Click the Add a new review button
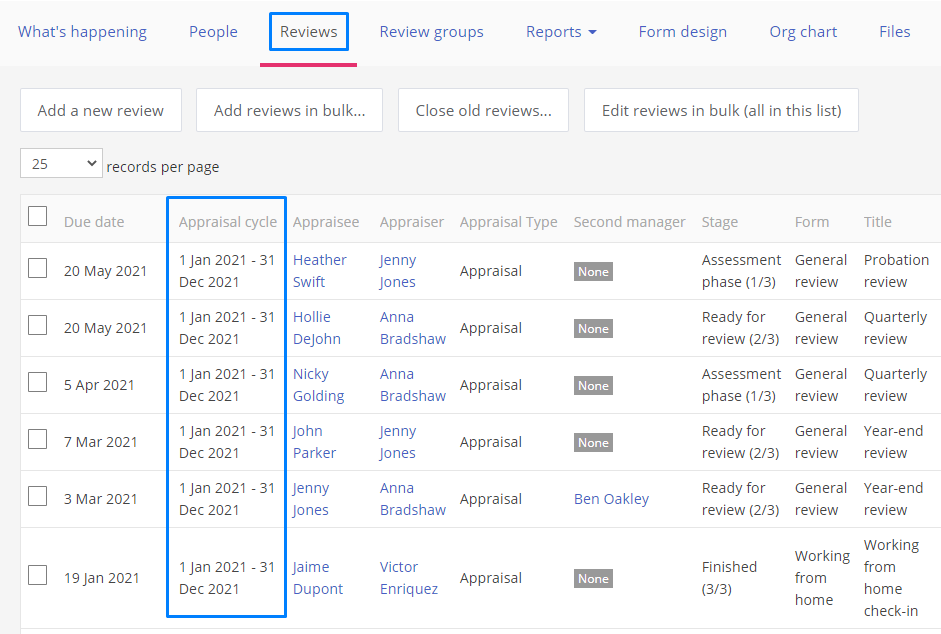Screen dimensions: 941x634 coord(101,110)
